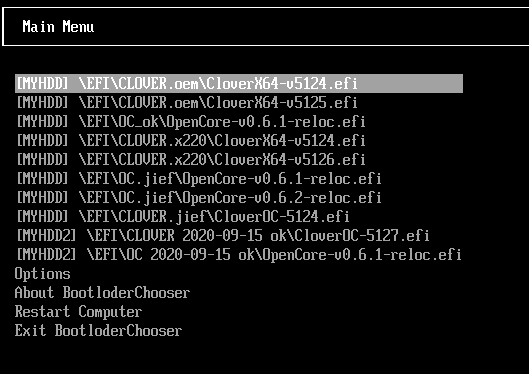Open the Options menu item
The width and height of the screenshot is (529, 374).
pos(43,274)
